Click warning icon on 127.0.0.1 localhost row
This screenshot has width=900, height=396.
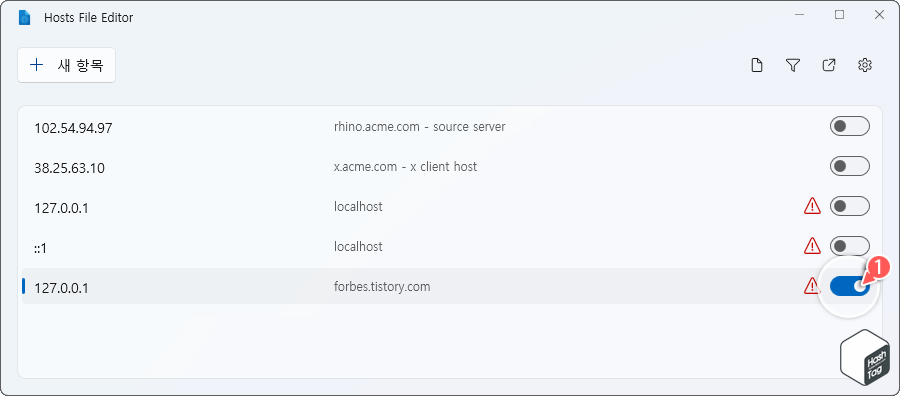click(x=812, y=206)
